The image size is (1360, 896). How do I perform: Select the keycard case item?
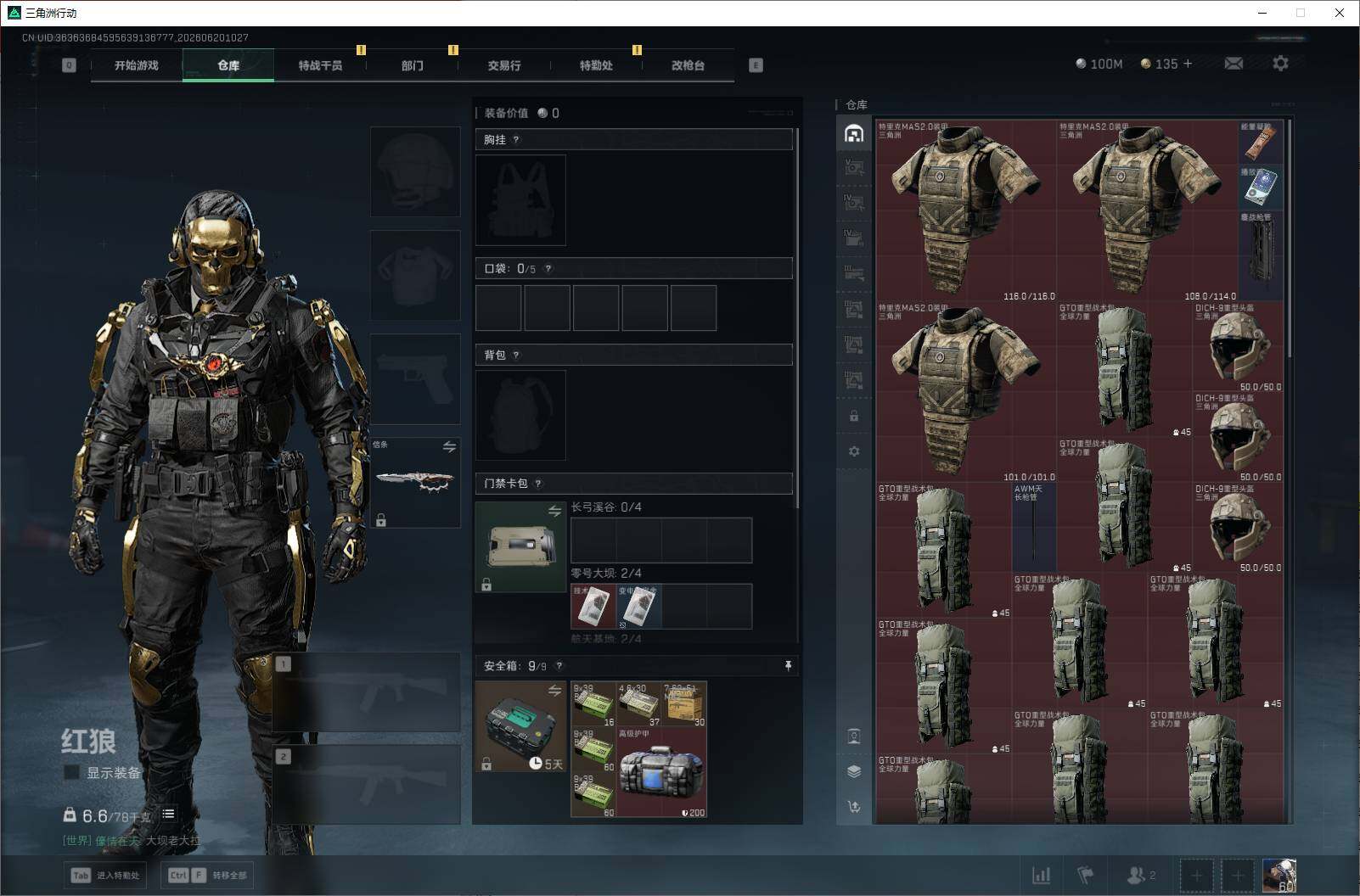point(520,546)
